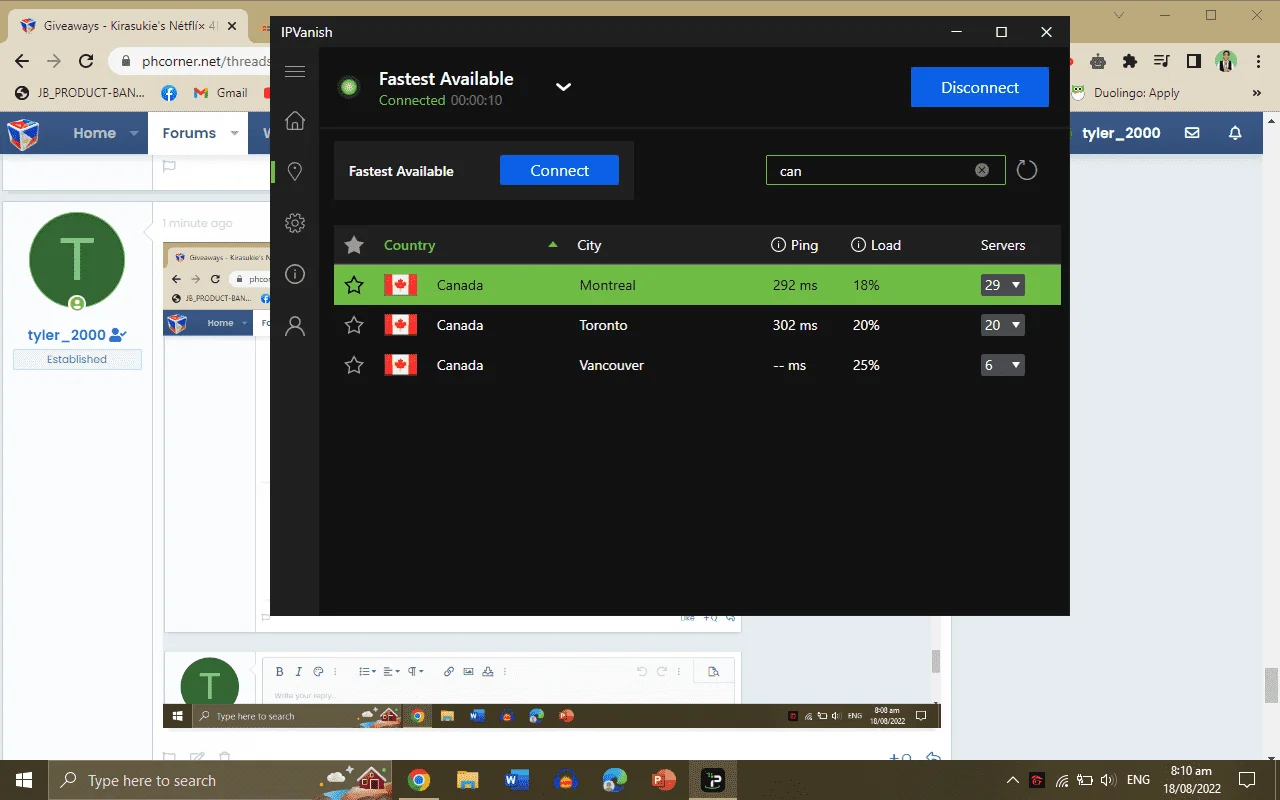1280x800 pixels.
Task: Click the Connect button beside Fastest Available
Action: (x=560, y=170)
